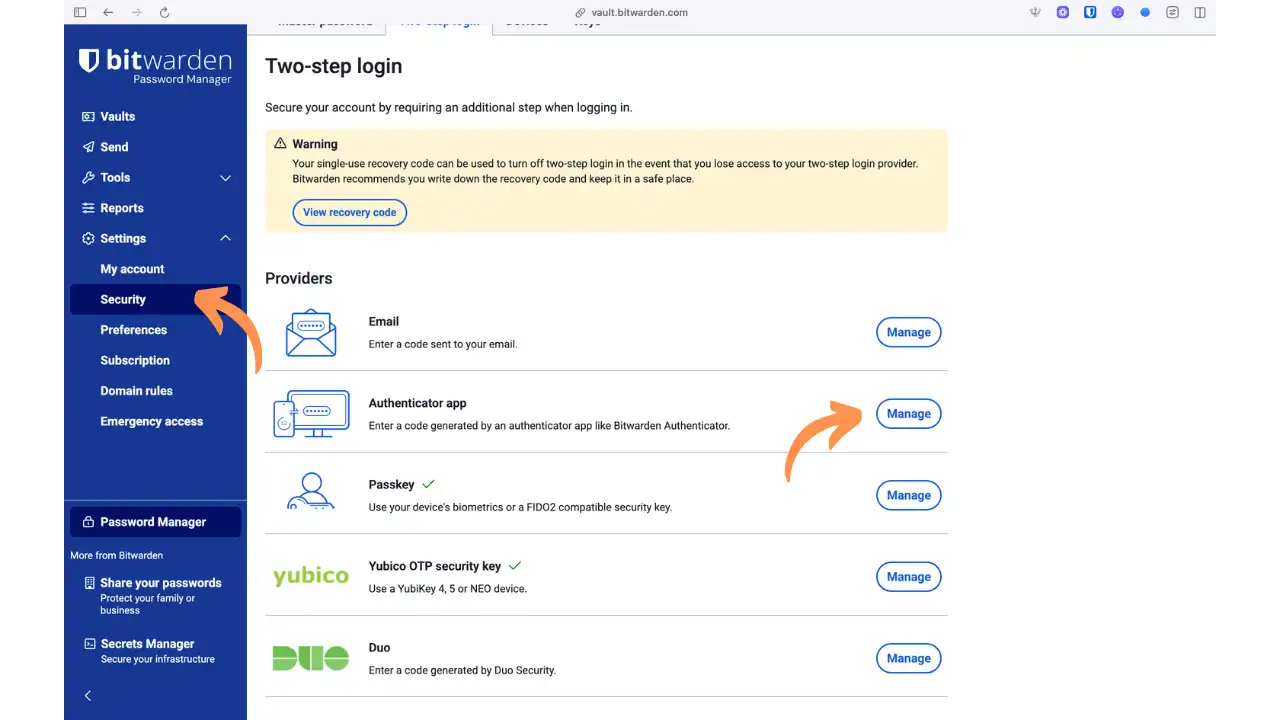This screenshot has height=720, width=1280.
Task: Manage the Authenticator app provider
Action: click(908, 413)
